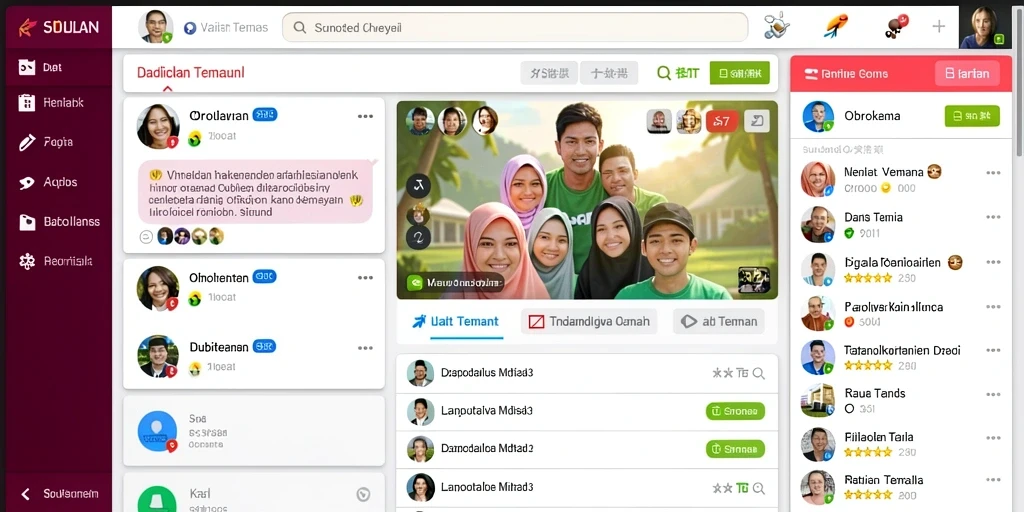Click the star rating under Tatanolkortanien Draoi
The height and width of the screenshot is (512, 1024).
coord(868,366)
